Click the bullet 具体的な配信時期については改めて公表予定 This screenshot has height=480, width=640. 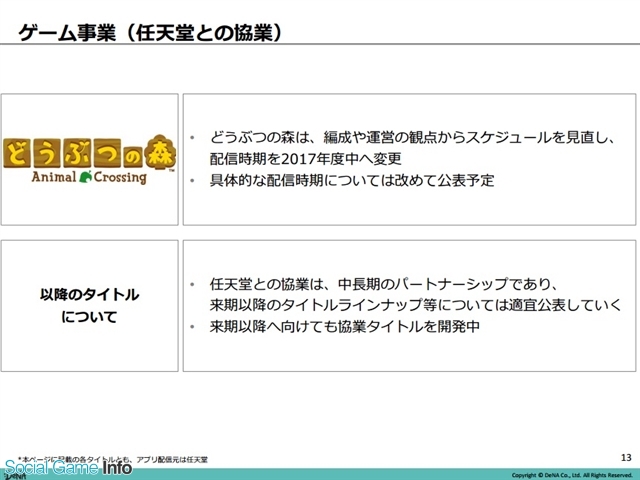352,180
